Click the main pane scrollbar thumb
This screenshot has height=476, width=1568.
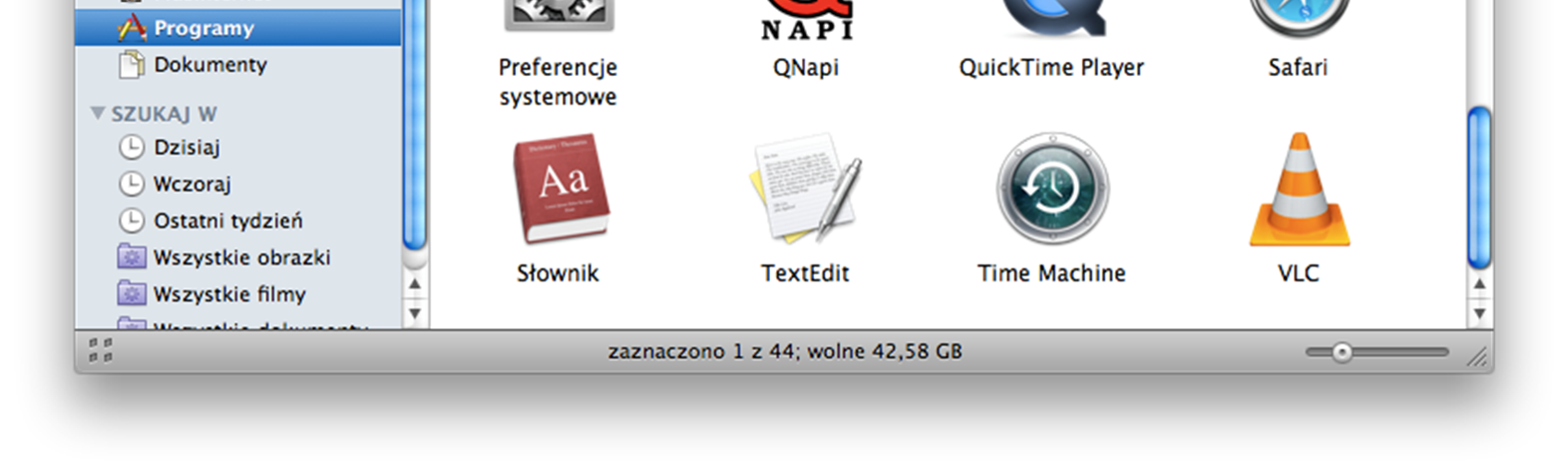tap(1479, 188)
